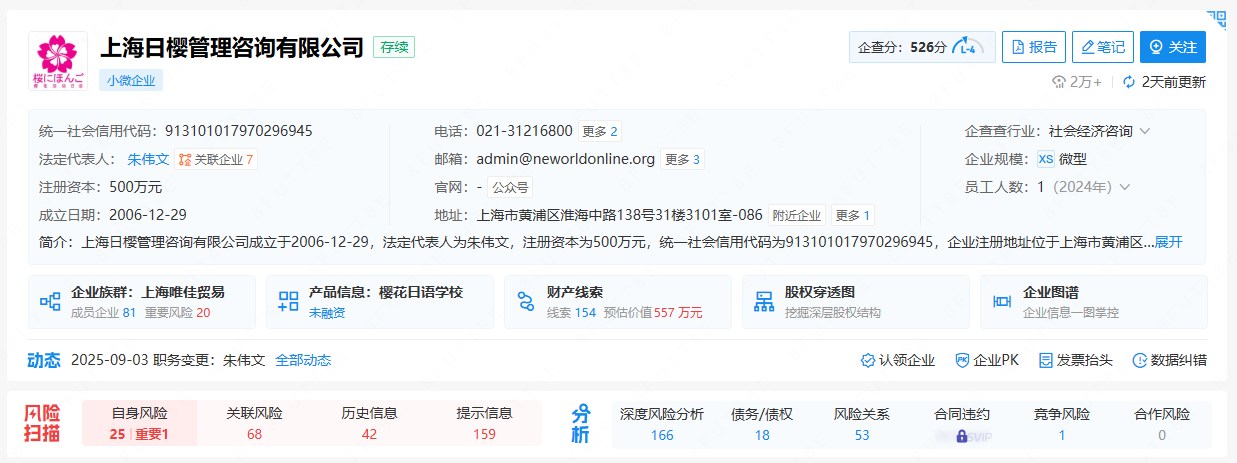Open 关联企业 7 tag
Image resolution: width=1237 pixels, height=463 pixels.
point(216,159)
